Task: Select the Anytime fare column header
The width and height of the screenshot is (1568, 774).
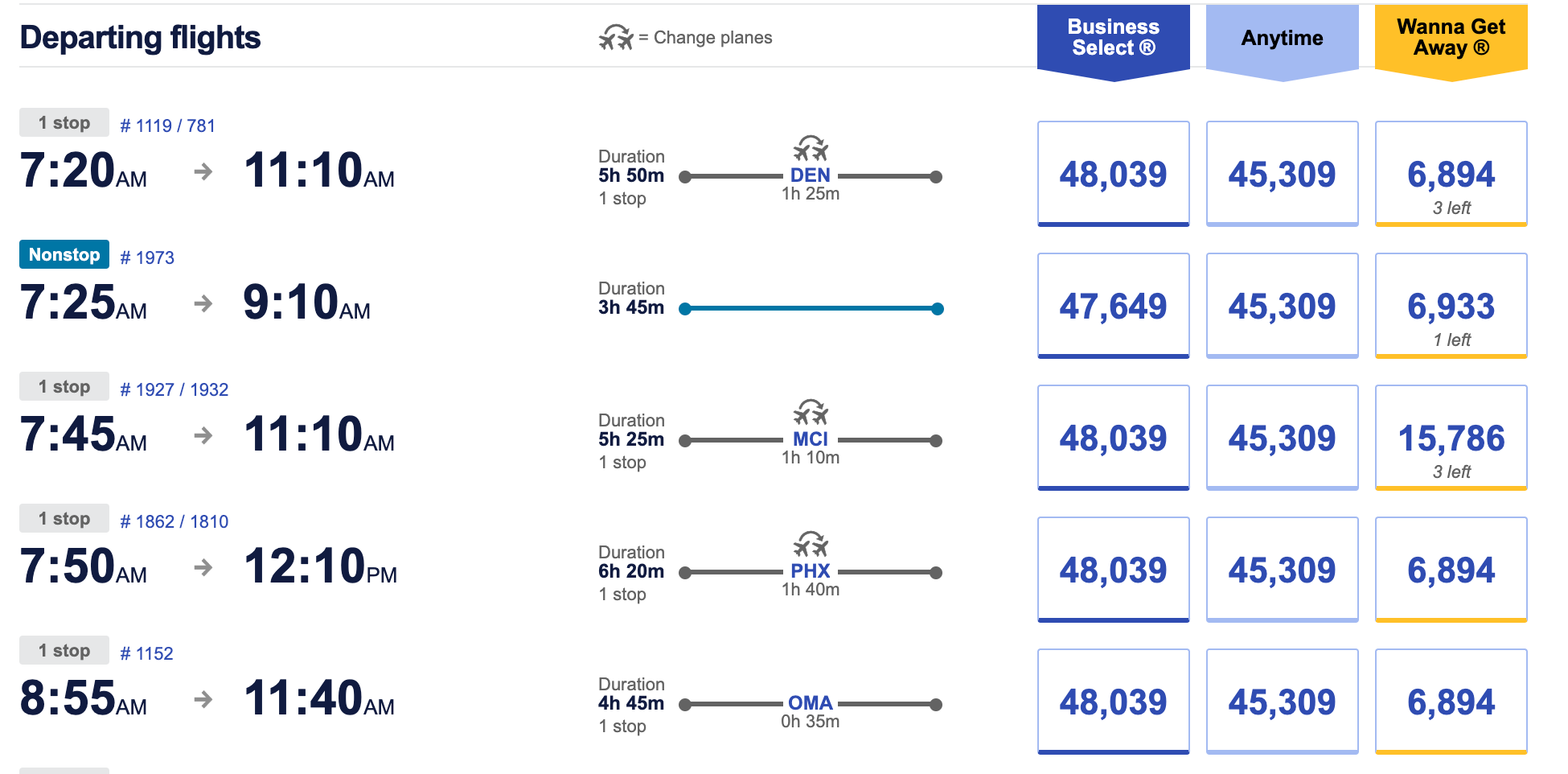Action: tap(1282, 38)
